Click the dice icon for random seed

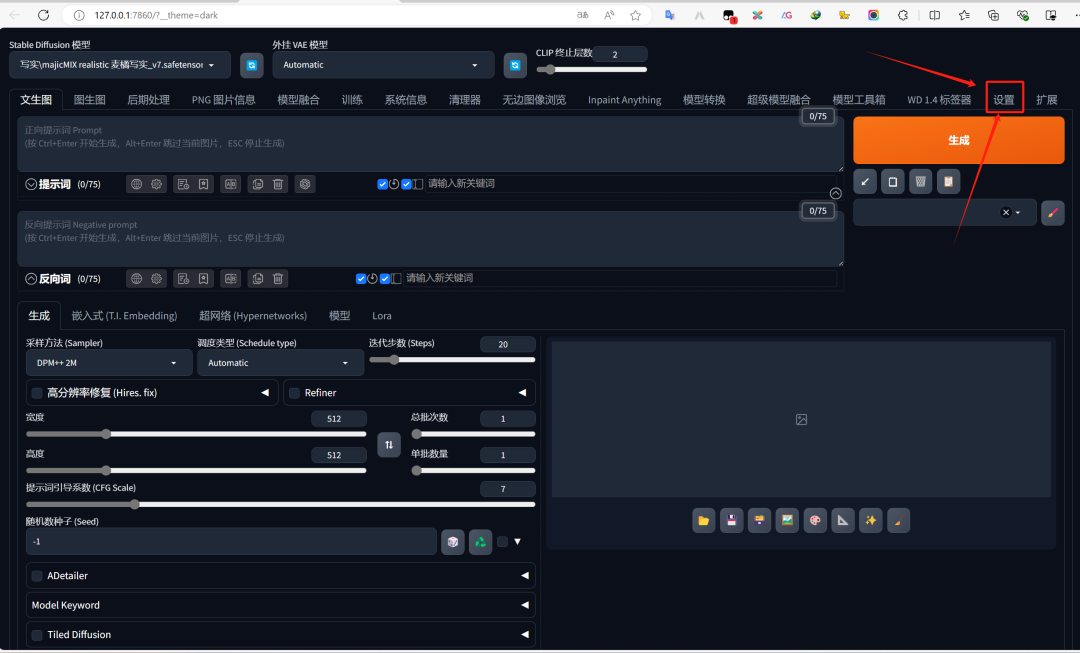453,541
